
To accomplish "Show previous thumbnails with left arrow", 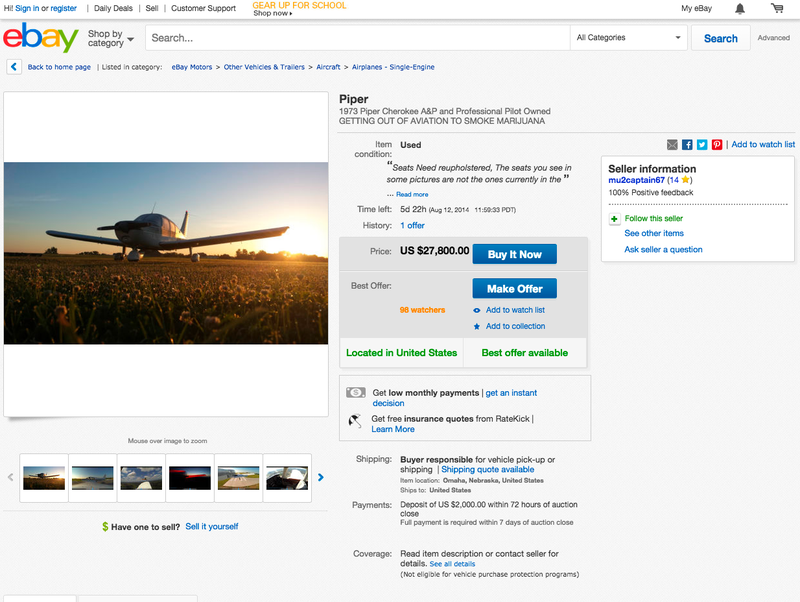I will [x=10, y=478].
